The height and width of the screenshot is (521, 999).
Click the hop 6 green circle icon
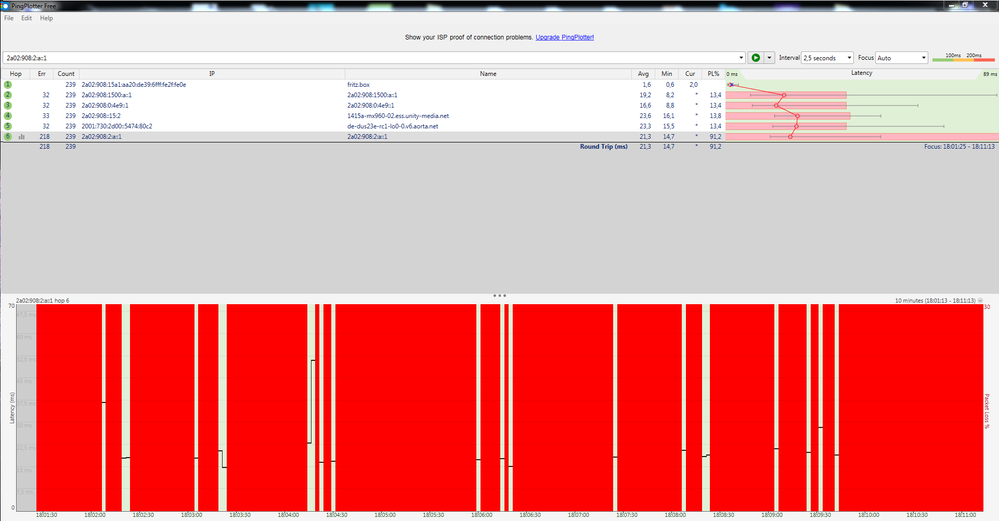[x=8, y=136]
